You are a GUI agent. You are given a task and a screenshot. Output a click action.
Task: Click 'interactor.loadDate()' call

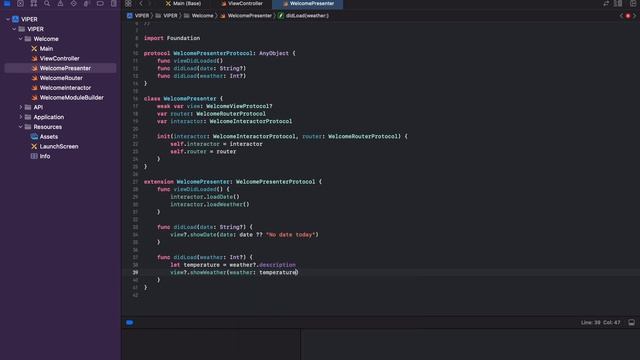(205, 197)
